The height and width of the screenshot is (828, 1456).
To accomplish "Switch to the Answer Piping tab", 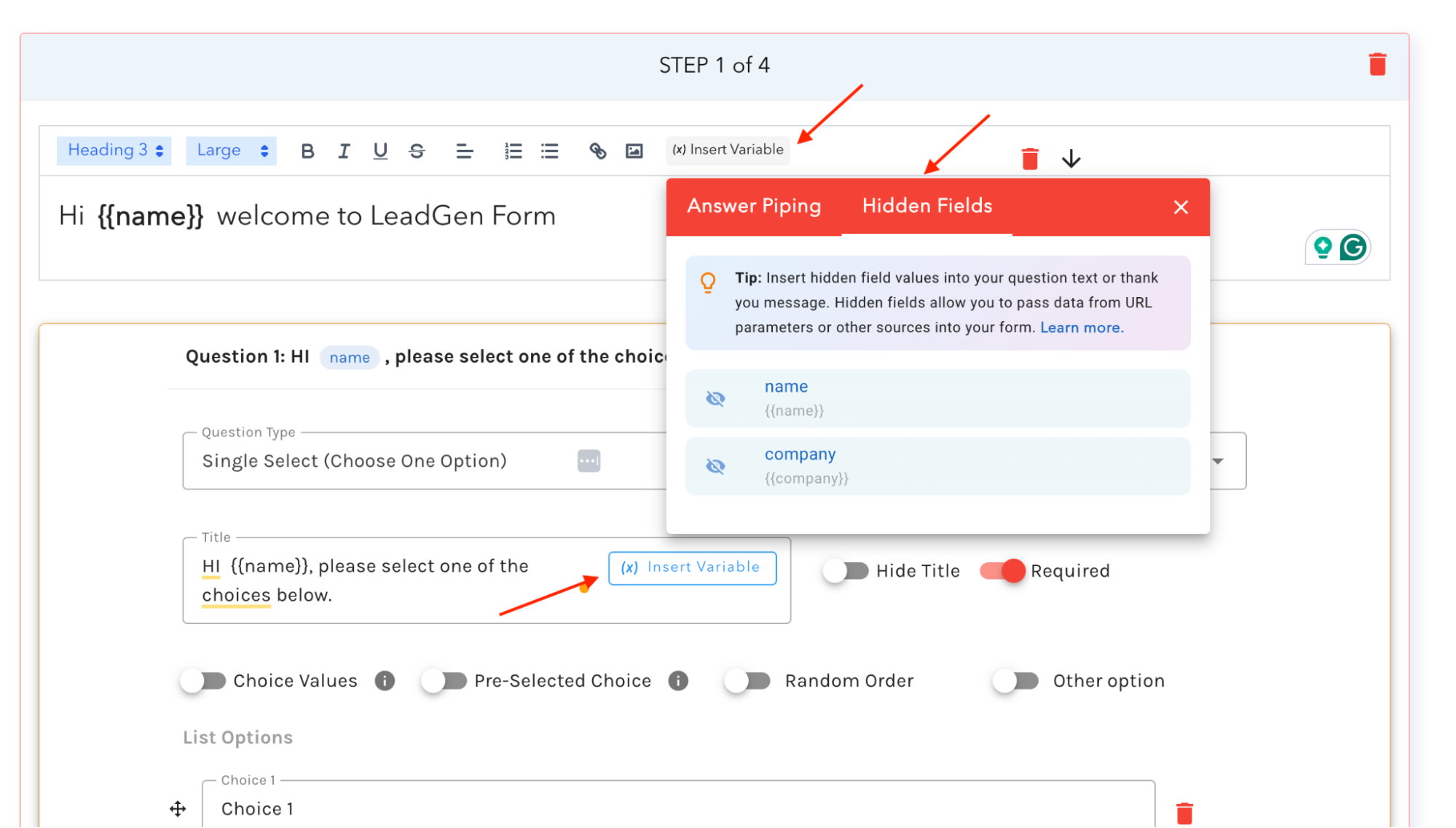I will [753, 206].
